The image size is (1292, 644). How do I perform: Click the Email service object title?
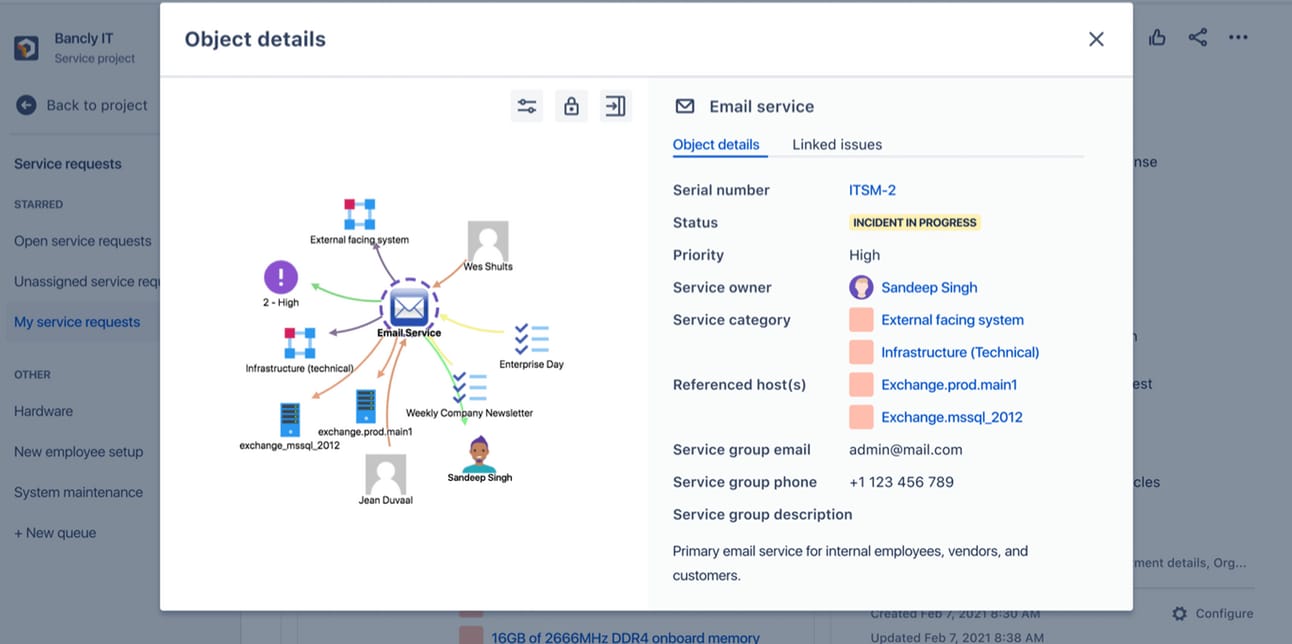(x=762, y=106)
